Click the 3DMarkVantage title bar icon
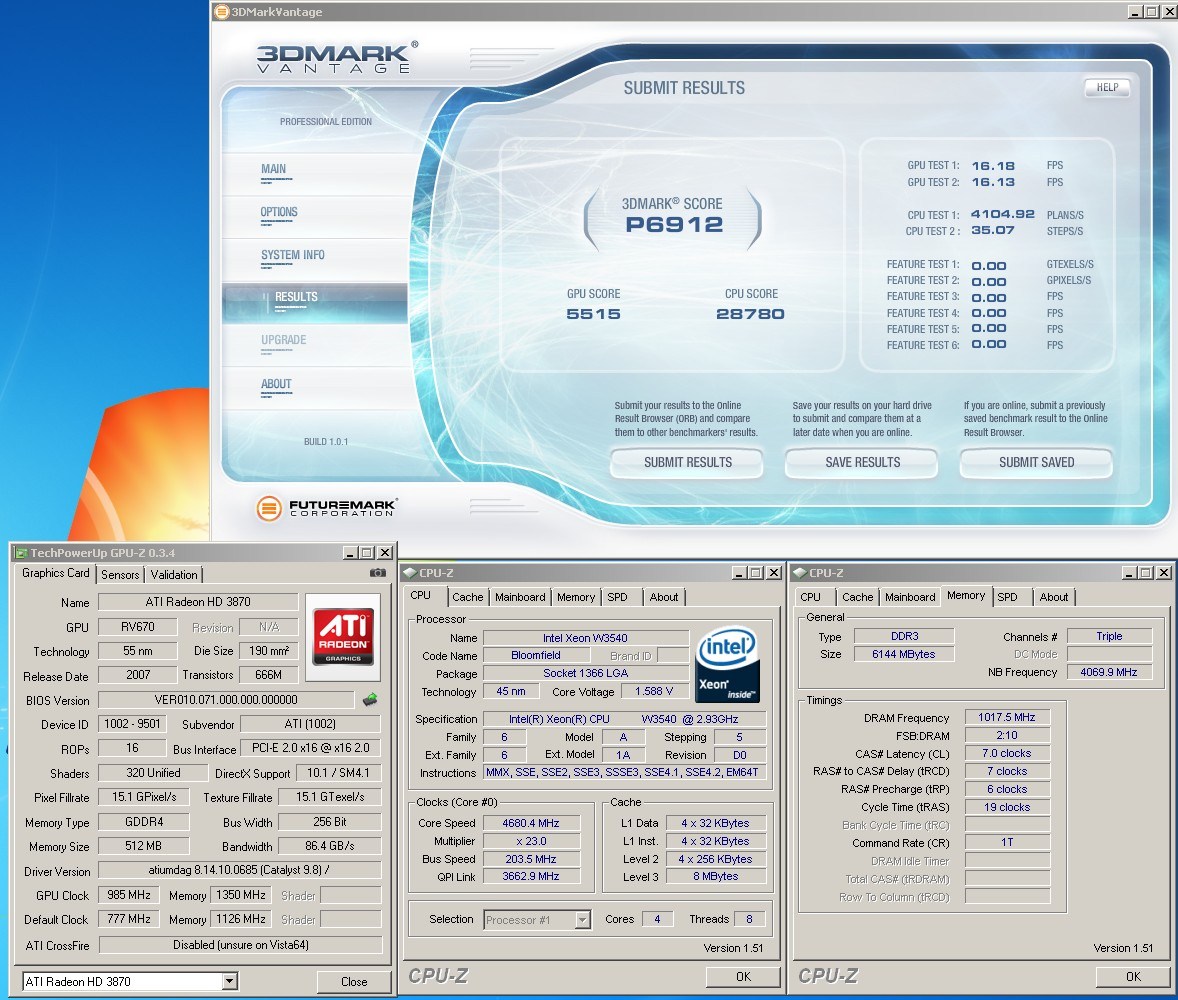 (x=222, y=11)
